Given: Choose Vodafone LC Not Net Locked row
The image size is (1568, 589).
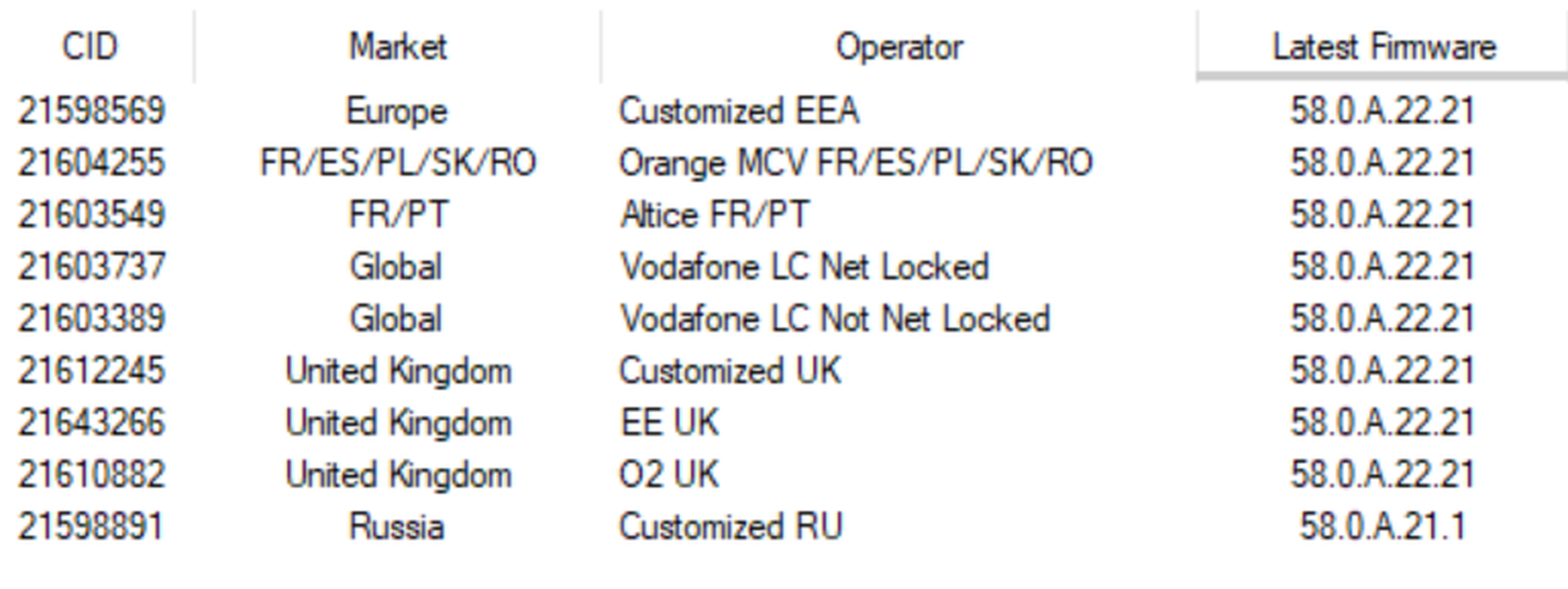Looking at the screenshot, I should coord(835,319).
